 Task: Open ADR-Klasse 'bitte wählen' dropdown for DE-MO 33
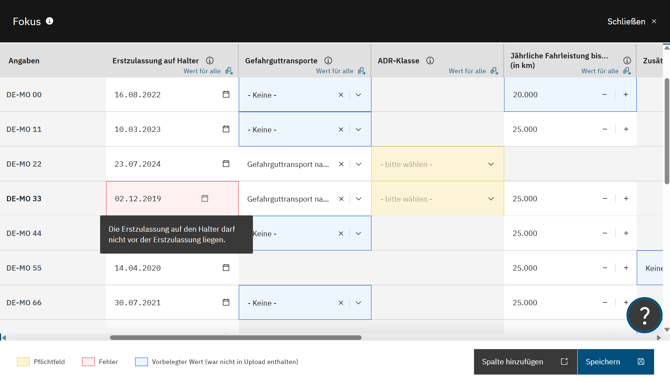click(438, 199)
